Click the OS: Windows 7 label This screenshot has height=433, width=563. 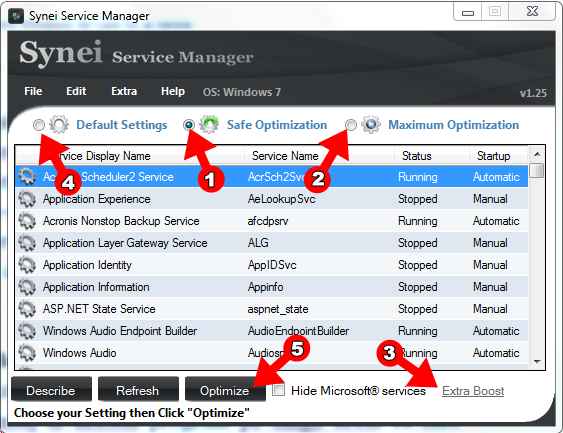242,92
